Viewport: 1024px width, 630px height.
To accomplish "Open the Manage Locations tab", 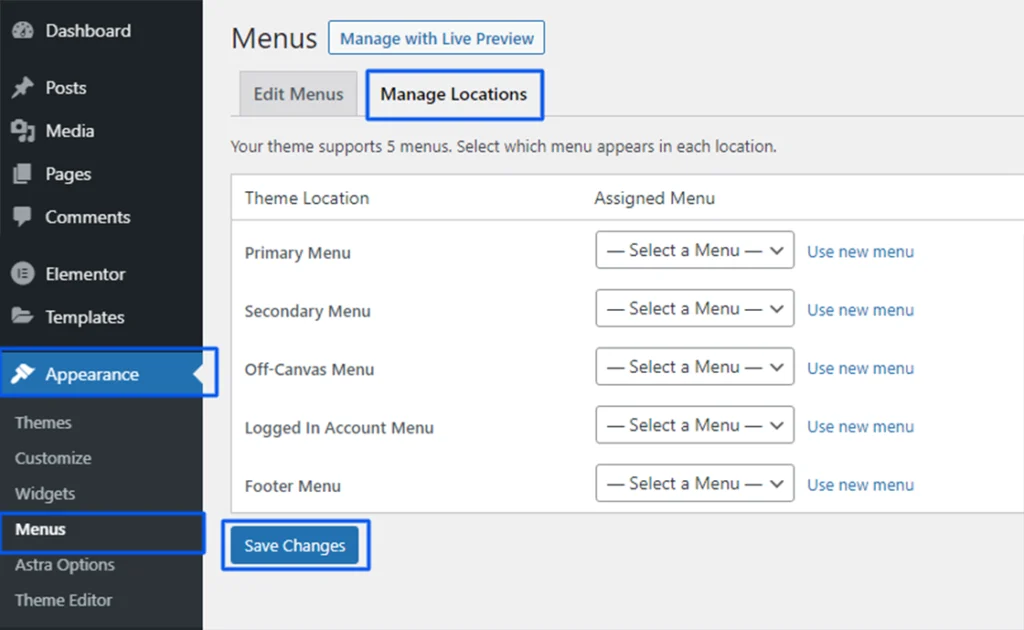I will [453, 94].
